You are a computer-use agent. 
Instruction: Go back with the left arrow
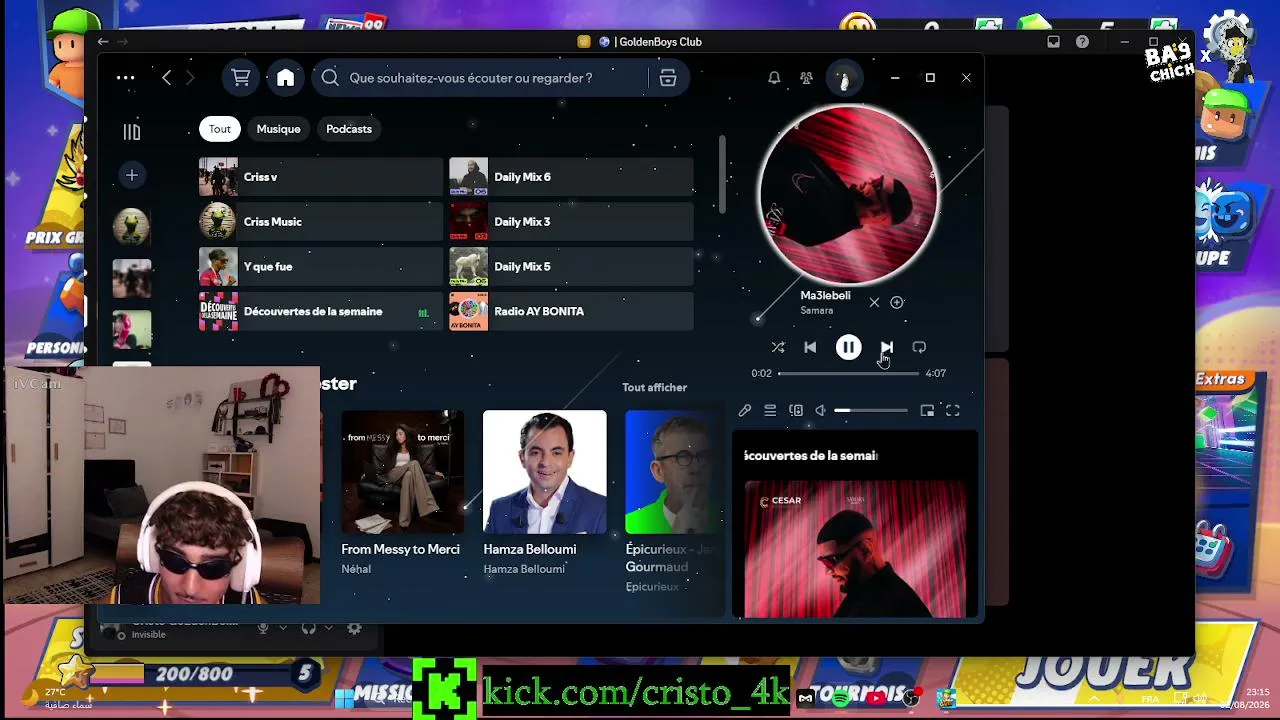166,78
